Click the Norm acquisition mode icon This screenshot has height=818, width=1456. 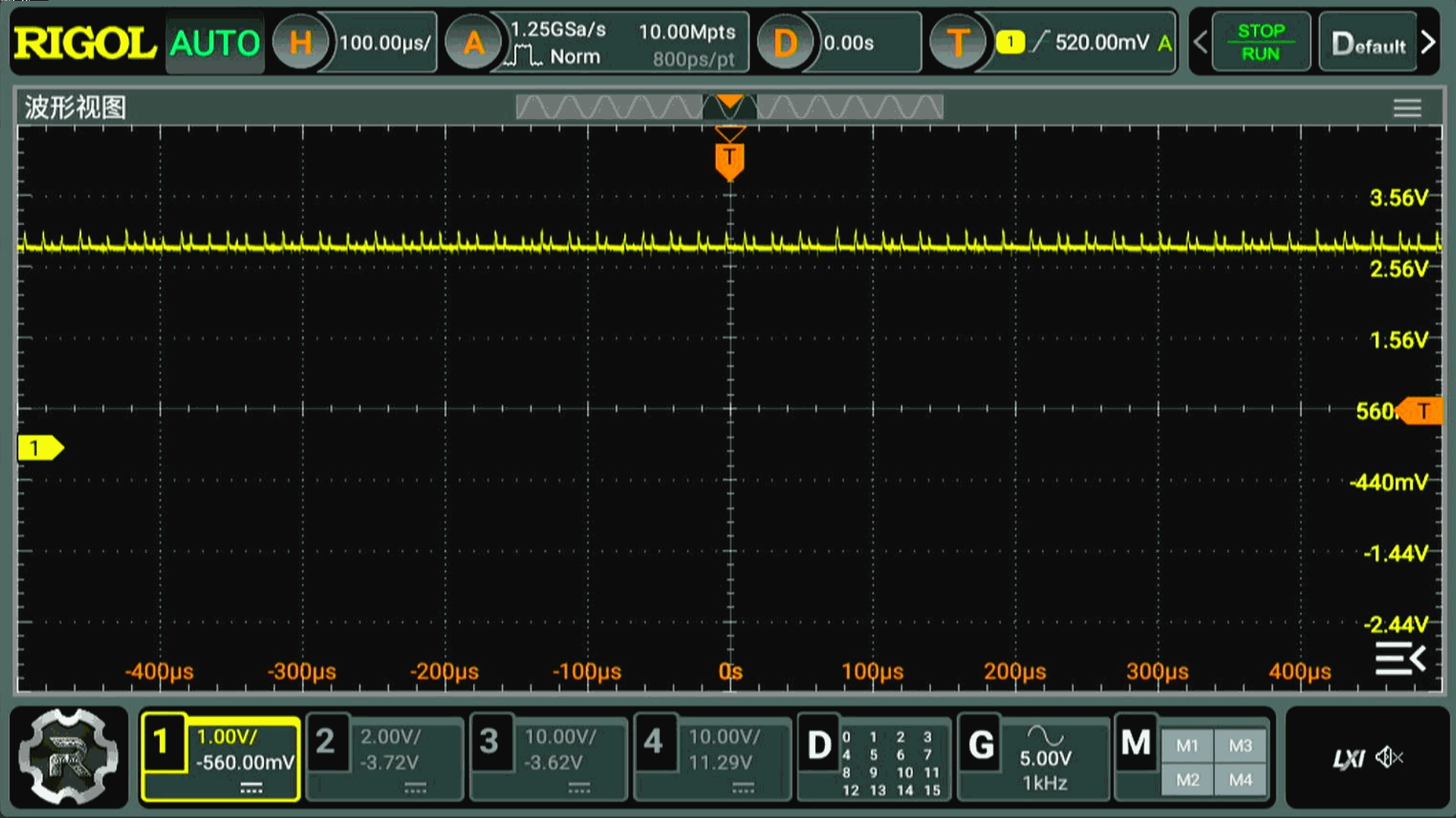pos(554,57)
